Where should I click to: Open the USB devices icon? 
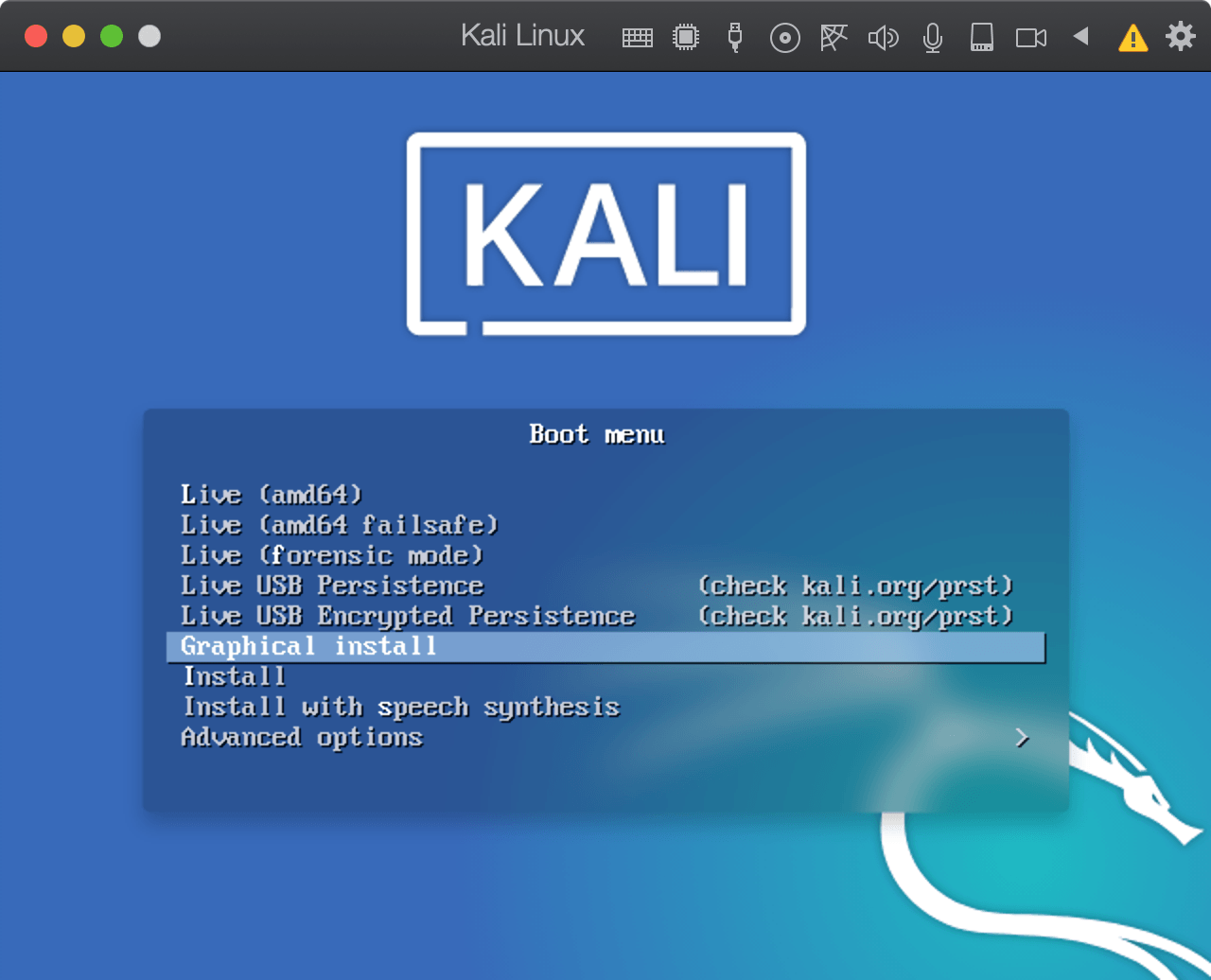[735, 37]
